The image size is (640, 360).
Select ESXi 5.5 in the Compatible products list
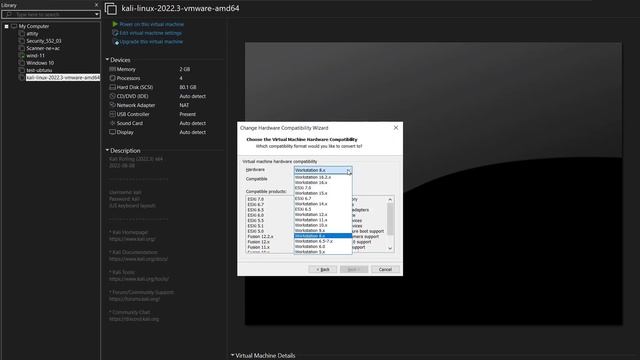tap(256, 220)
